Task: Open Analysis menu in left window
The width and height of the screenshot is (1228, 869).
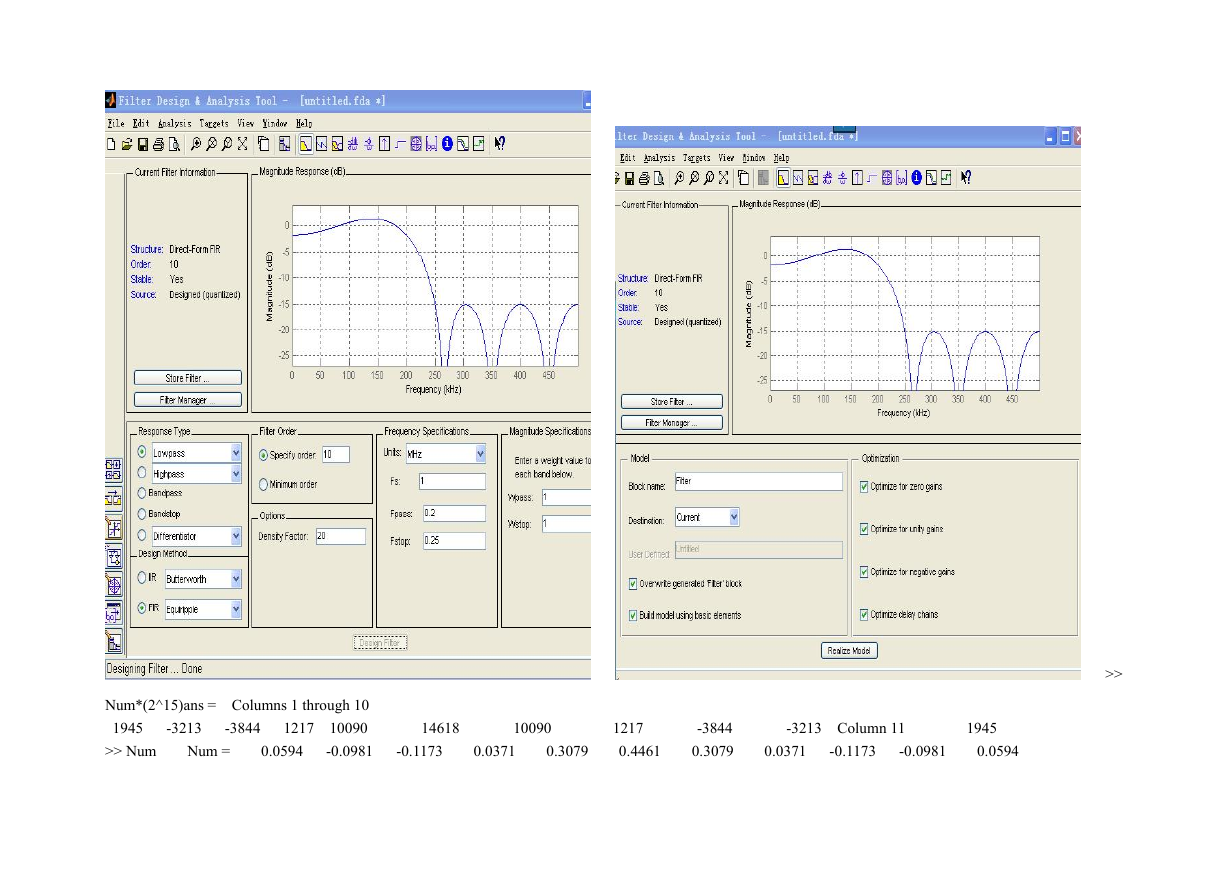Action: pos(174,123)
